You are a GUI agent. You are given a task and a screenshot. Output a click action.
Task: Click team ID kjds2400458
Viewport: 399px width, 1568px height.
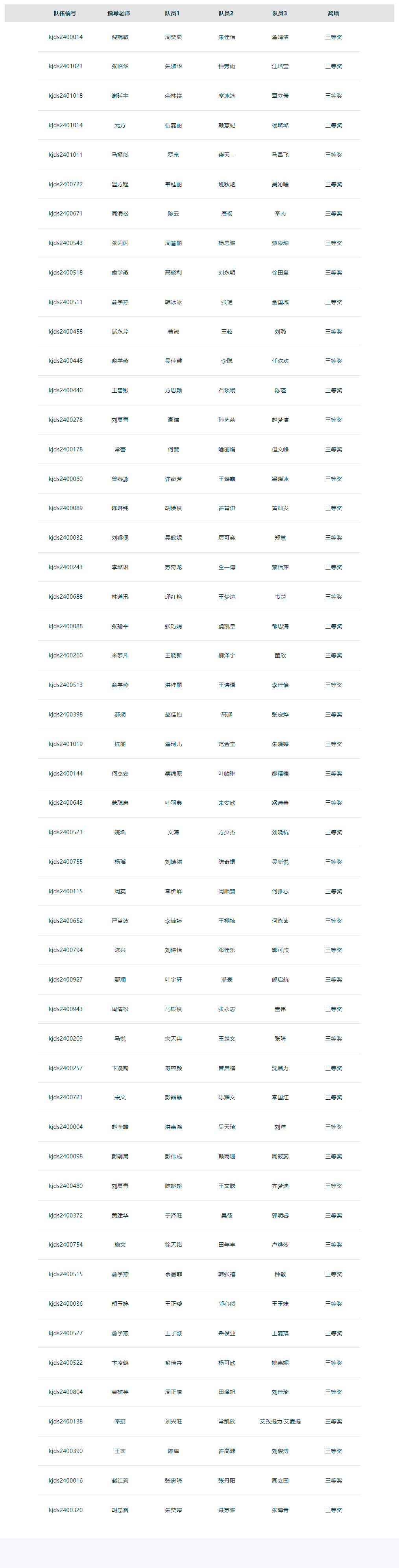click(66, 332)
